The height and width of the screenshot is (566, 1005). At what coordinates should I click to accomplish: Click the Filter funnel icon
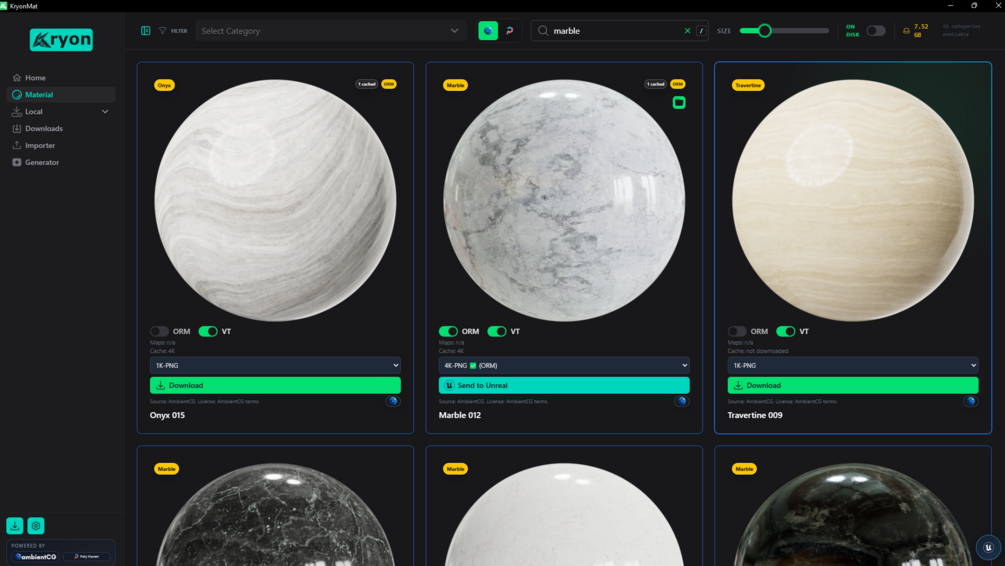click(x=163, y=31)
